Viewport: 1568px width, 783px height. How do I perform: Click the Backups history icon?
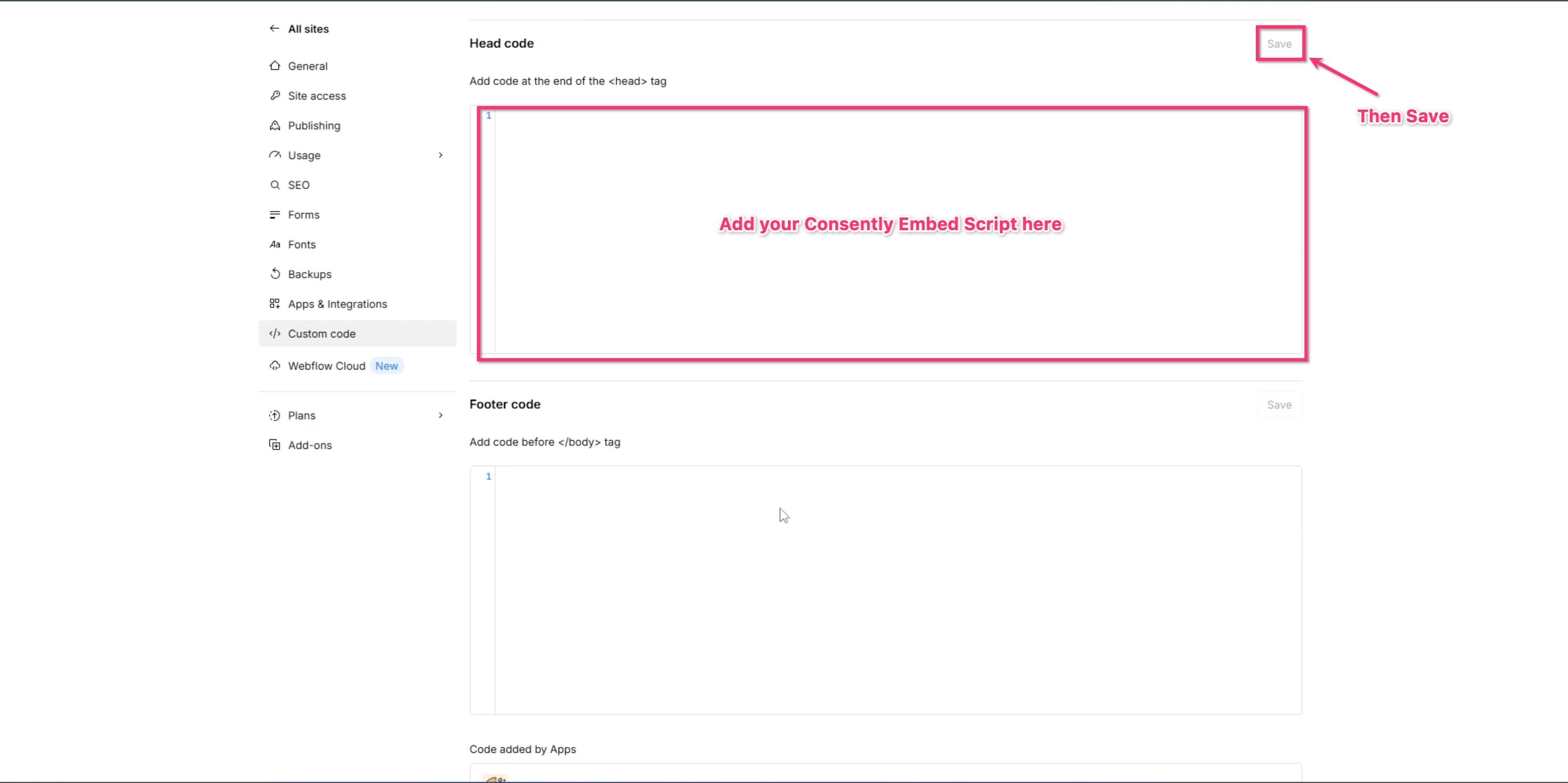[275, 273]
